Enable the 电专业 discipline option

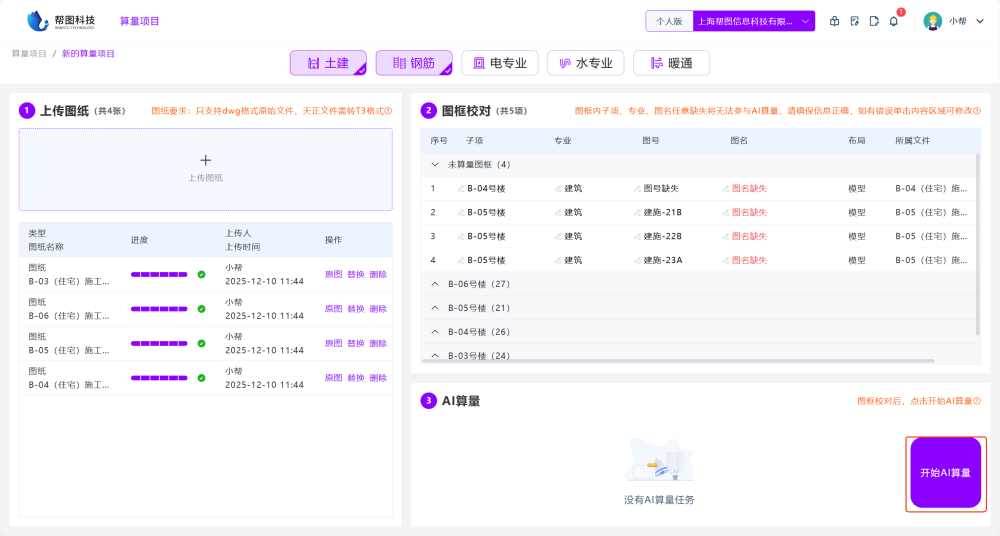pyautogui.click(x=500, y=63)
